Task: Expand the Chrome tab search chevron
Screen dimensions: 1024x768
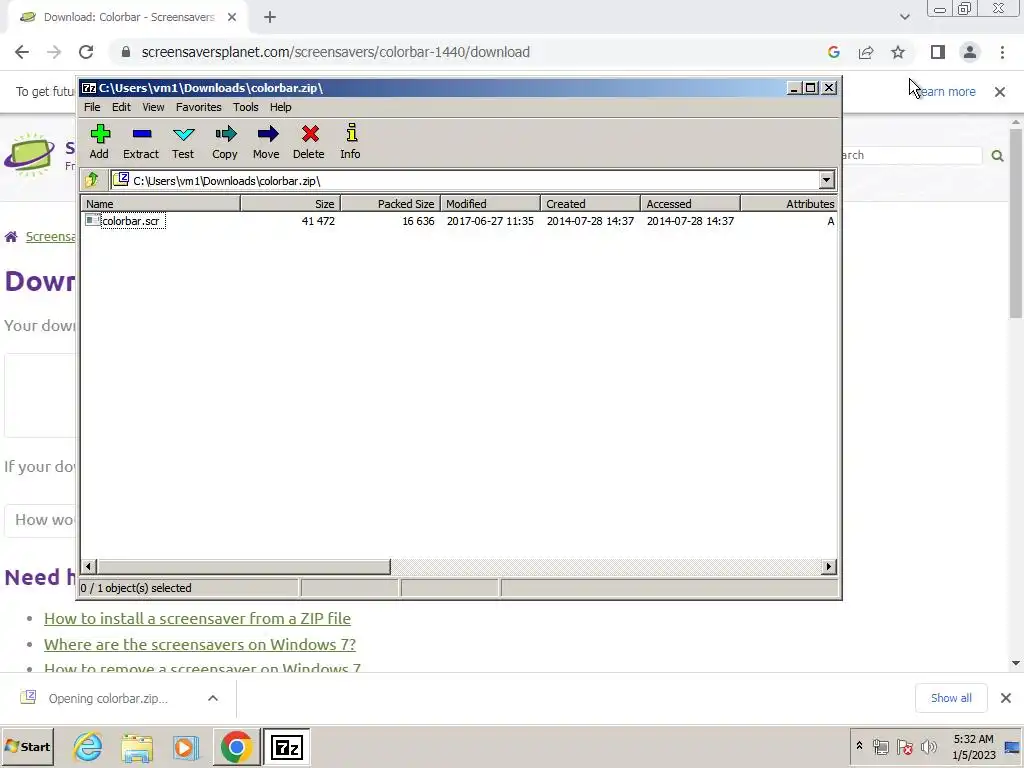Action: (x=904, y=17)
